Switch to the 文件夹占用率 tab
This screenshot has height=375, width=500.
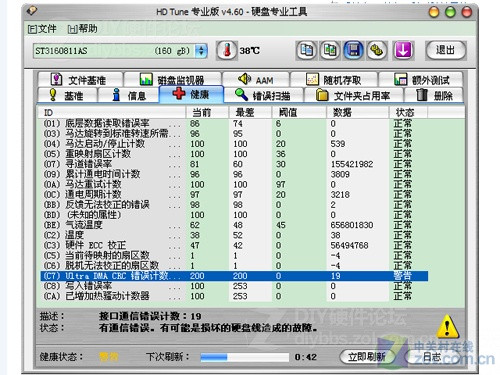[353, 95]
